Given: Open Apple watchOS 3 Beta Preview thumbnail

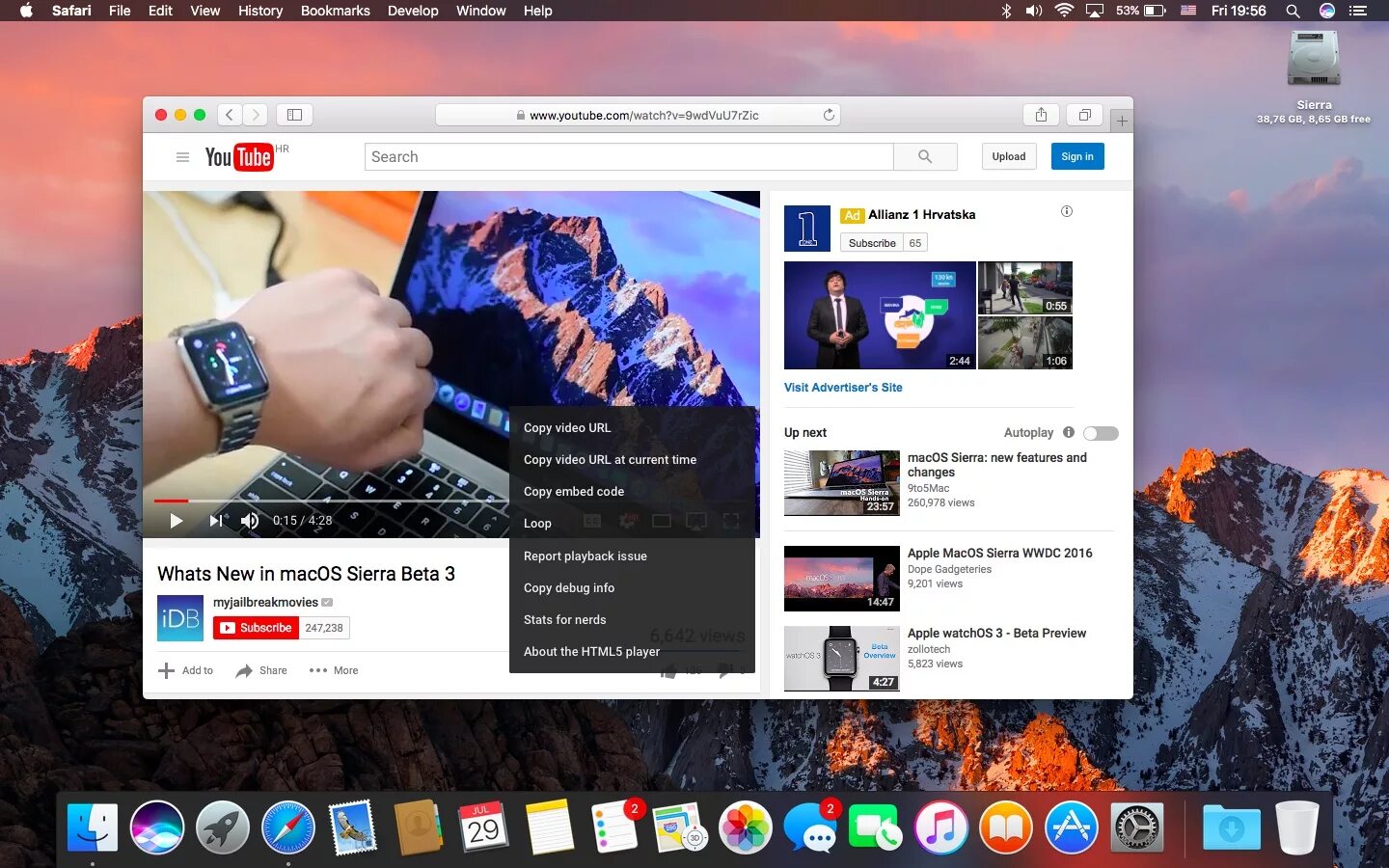Looking at the screenshot, I should coord(842,659).
